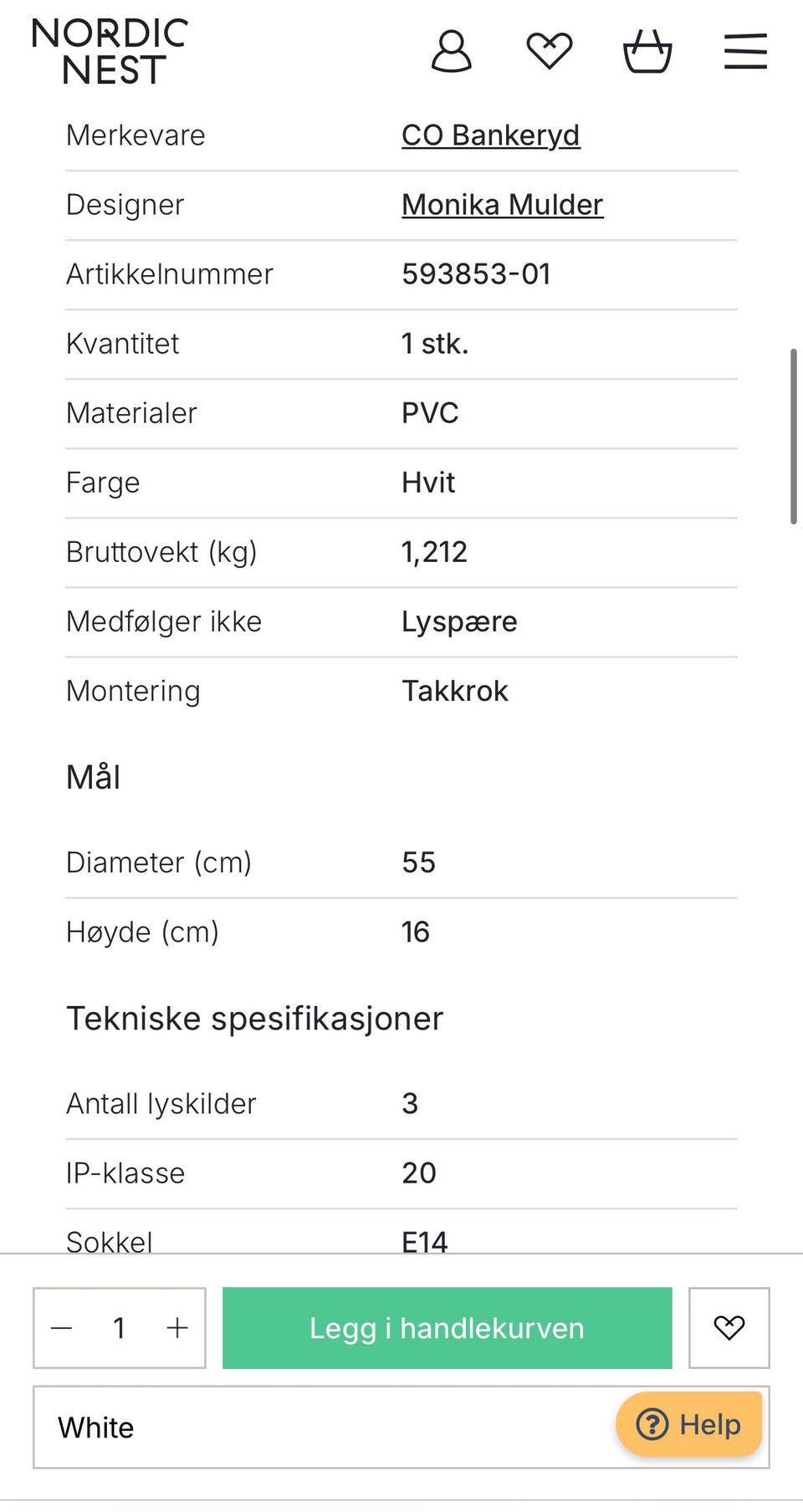
Task: Open the Monika Mulder designer link
Action: (503, 205)
